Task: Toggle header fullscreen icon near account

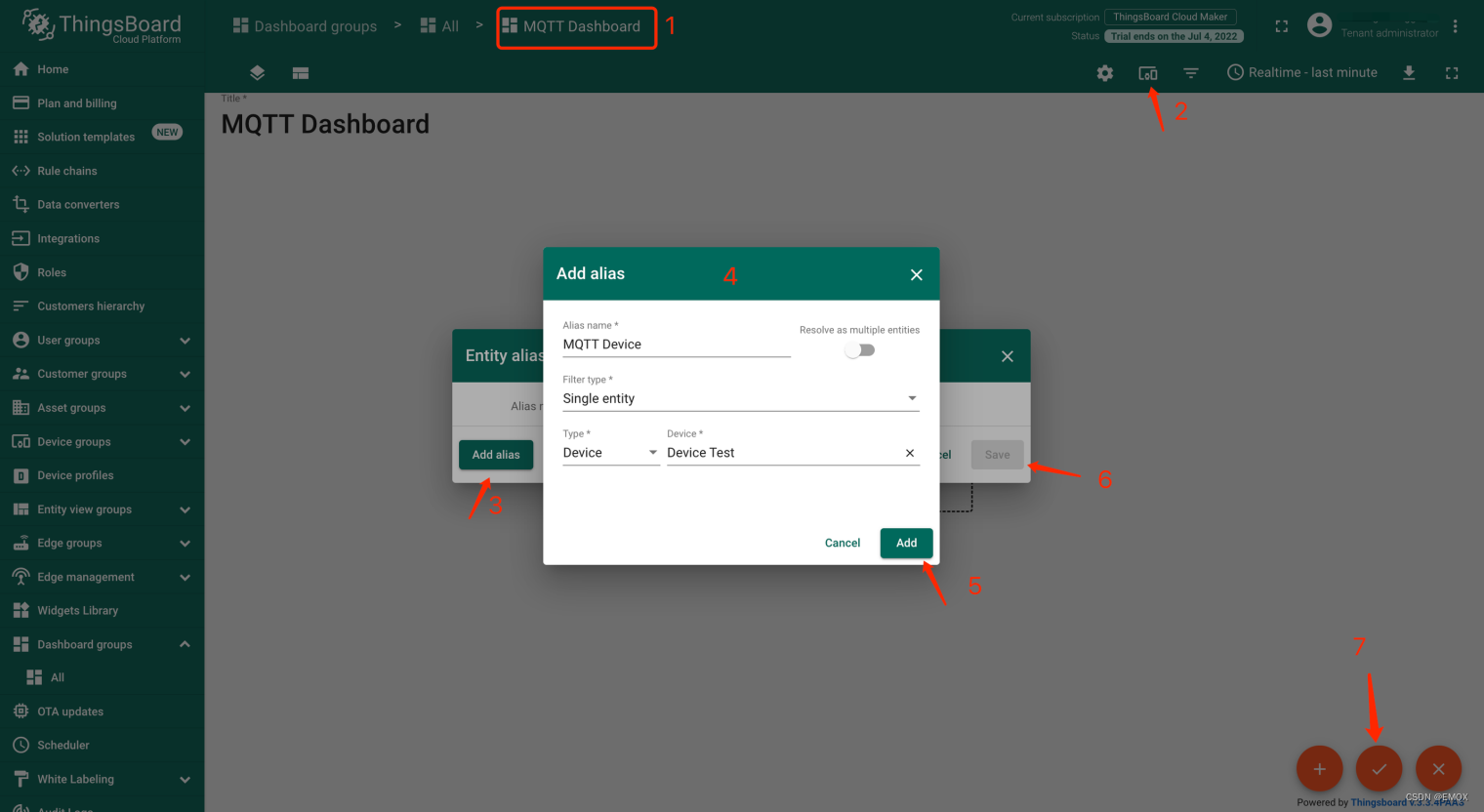Action: 1282,26
